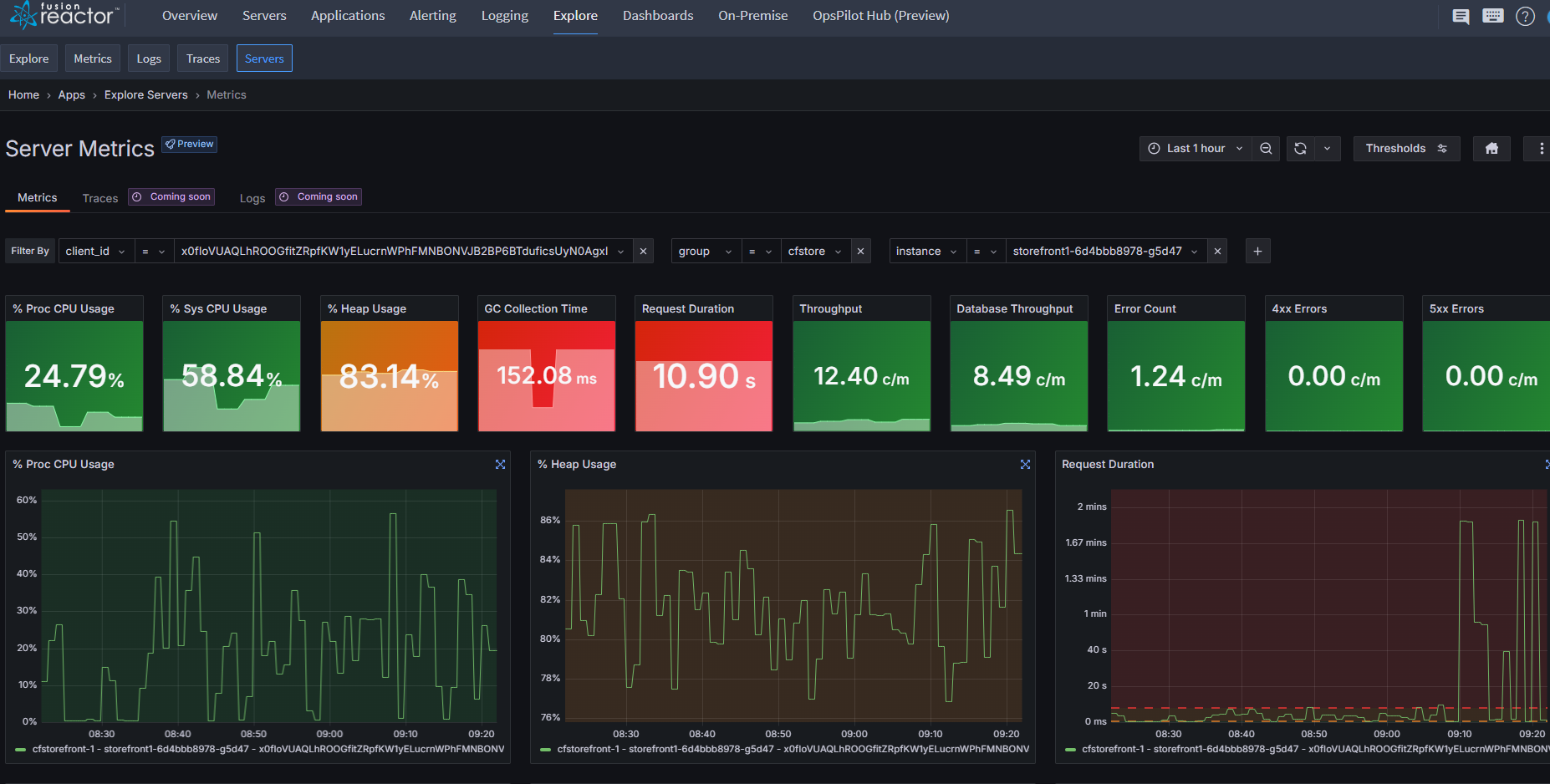This screenshot has width=1550, height=784.
Task: Remove the client_id filter
Action: pyautogui.click(x=643, y=252)
